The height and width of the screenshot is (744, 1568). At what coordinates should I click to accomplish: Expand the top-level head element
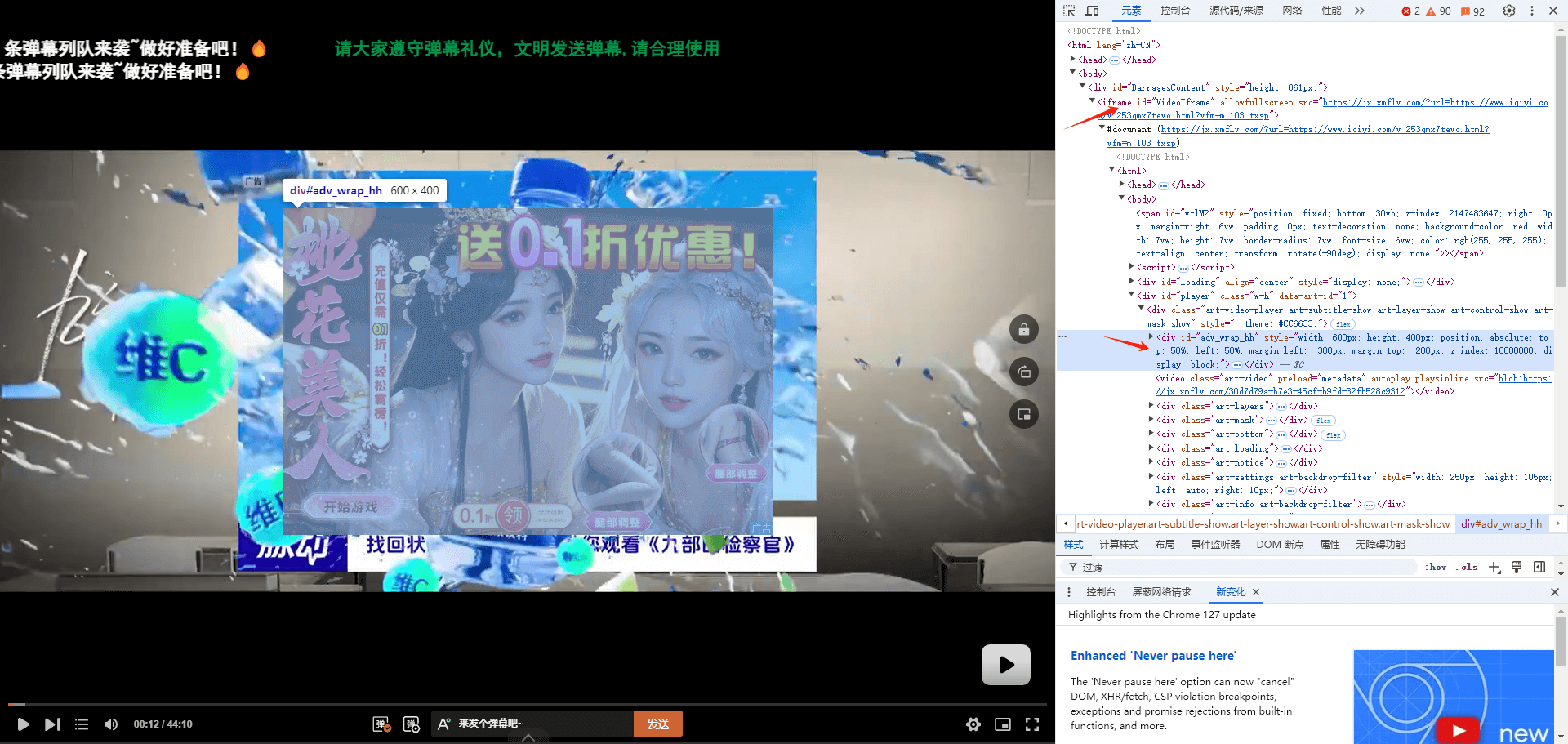1073,59
